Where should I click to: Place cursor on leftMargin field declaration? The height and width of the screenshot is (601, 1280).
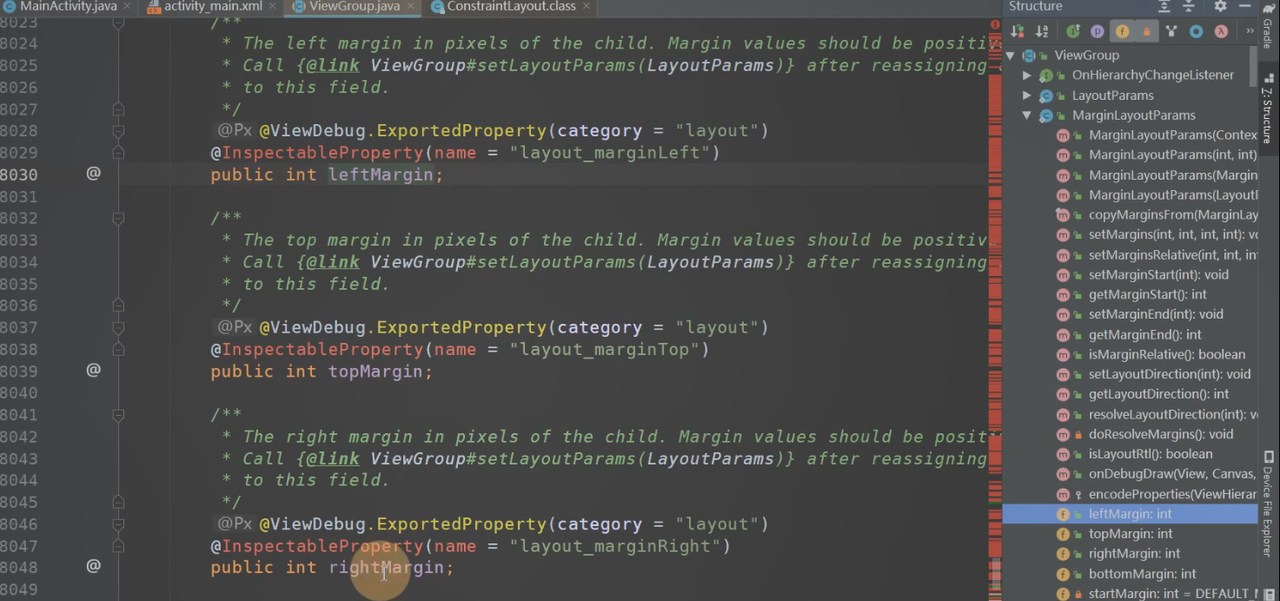(x=380, y=175)
